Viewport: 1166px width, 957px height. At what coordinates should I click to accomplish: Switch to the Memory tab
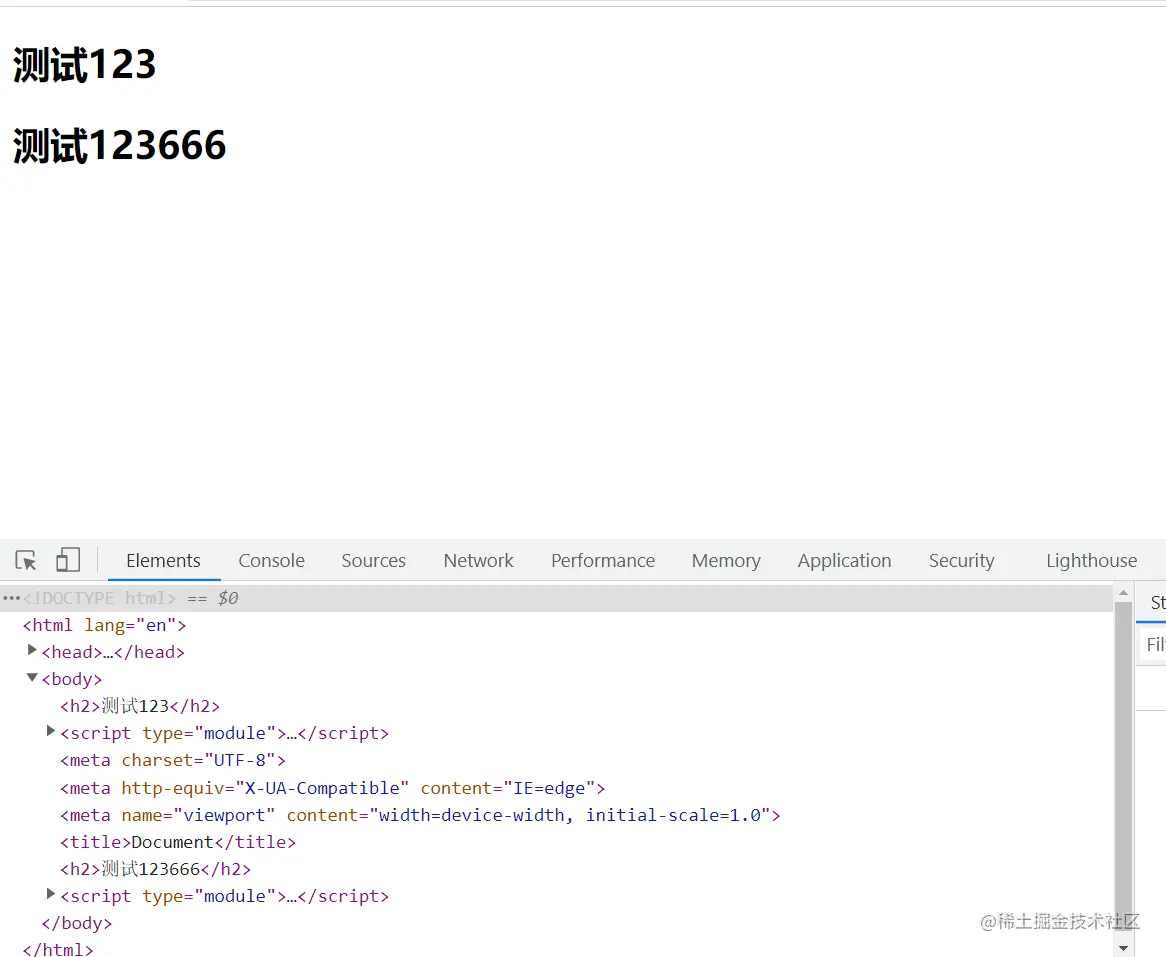726,561
